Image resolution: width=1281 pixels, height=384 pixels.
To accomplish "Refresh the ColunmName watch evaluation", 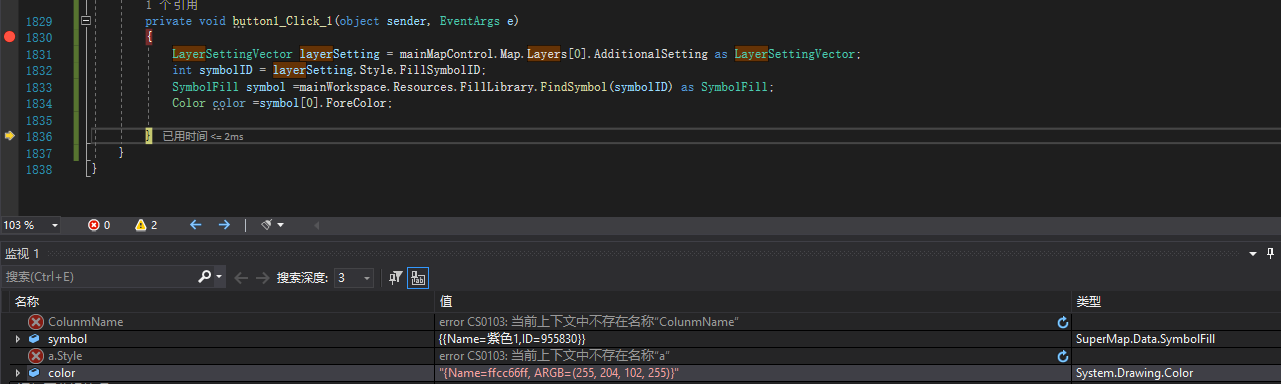I will point(1063,322).
